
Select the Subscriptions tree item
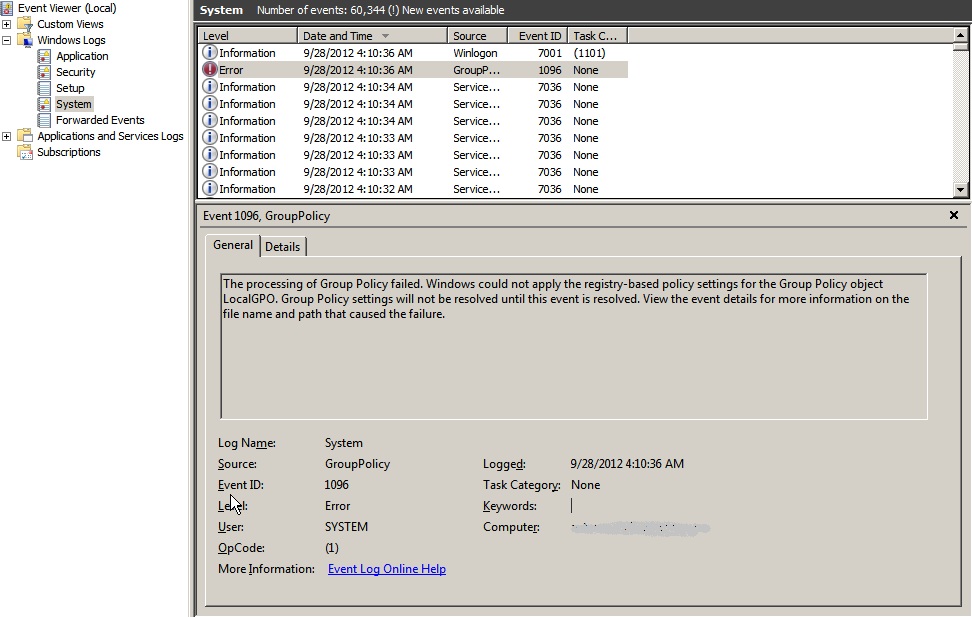pyautogui.click(x=69, y=152)
